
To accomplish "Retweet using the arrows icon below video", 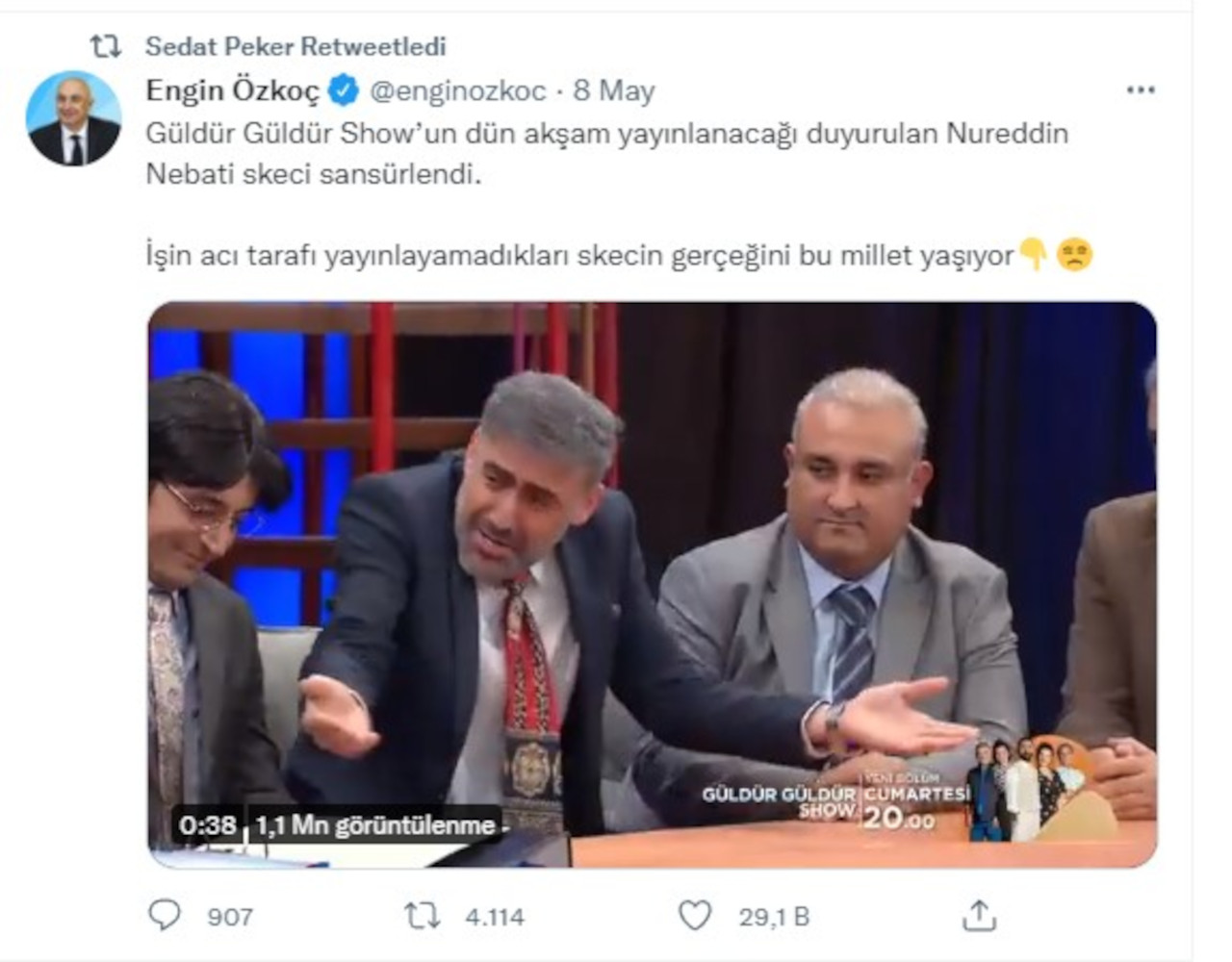I will pos(422,916).
